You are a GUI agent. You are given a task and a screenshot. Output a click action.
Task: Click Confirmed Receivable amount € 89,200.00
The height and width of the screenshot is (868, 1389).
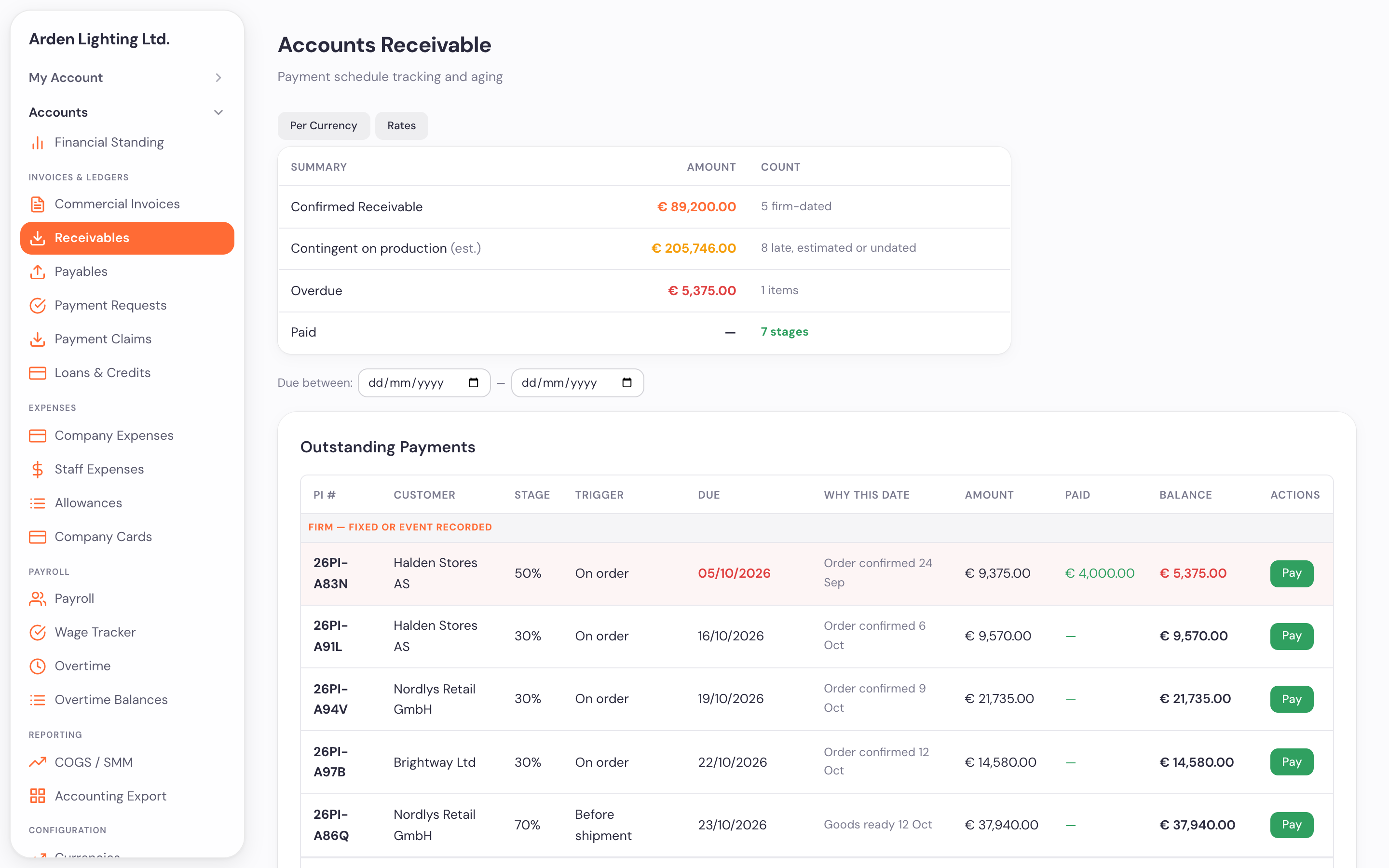(696, 207)
